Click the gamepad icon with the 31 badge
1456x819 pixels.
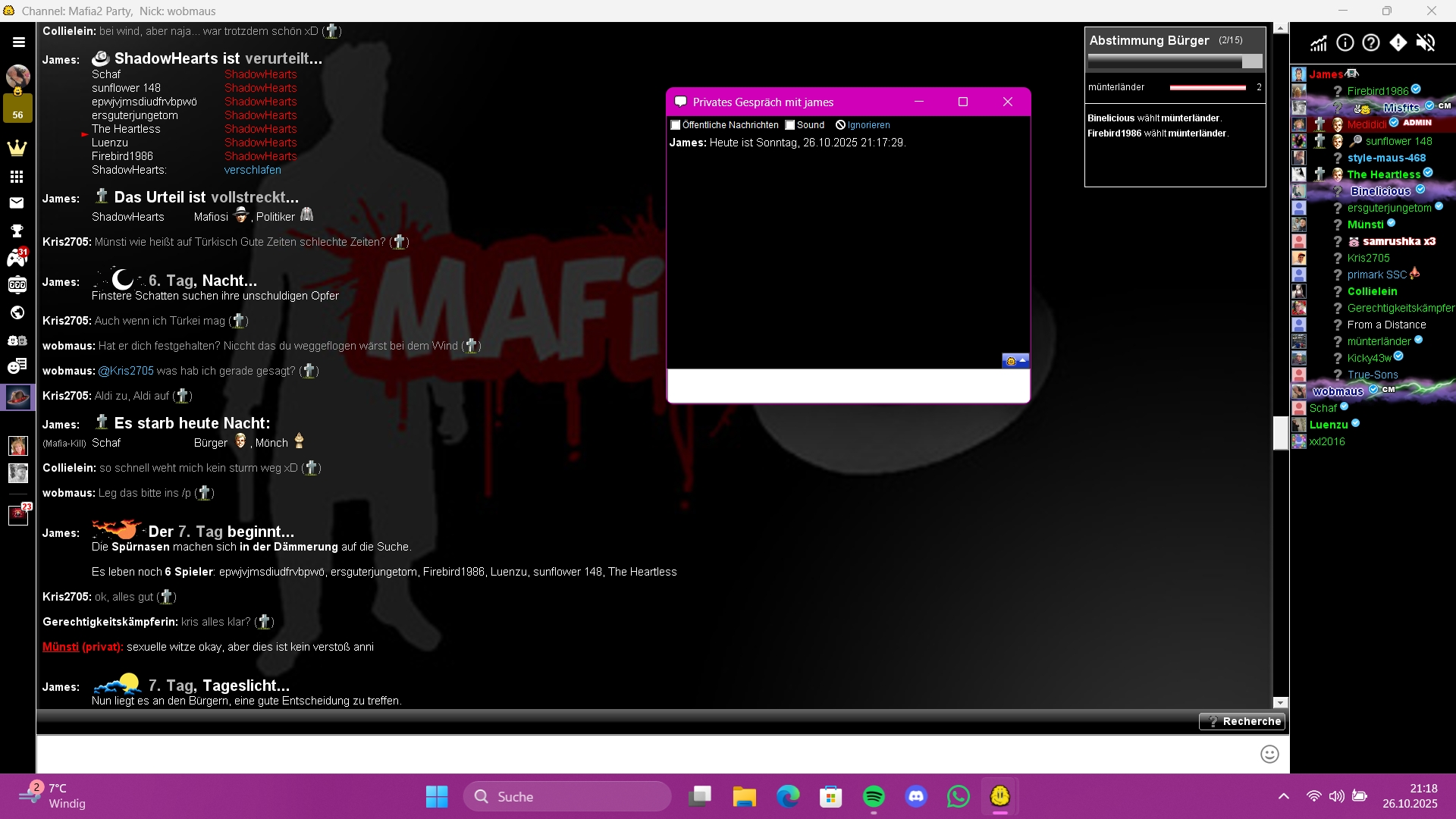point(17,259)
